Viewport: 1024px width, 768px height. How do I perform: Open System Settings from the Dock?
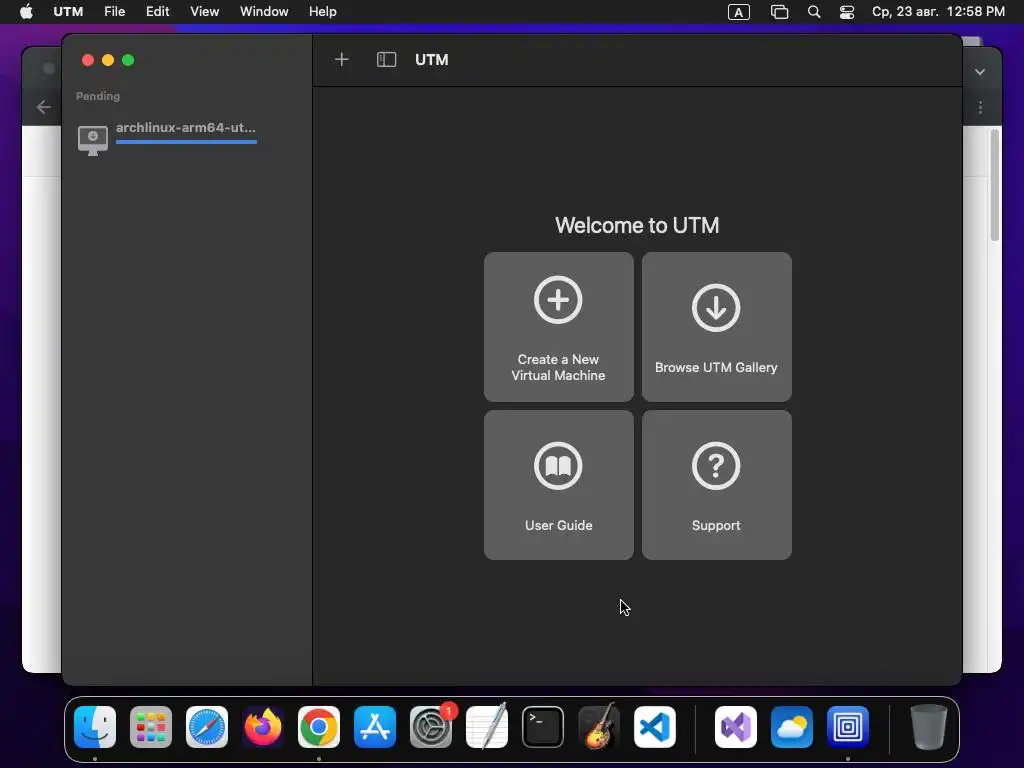(x=431, y=726)
